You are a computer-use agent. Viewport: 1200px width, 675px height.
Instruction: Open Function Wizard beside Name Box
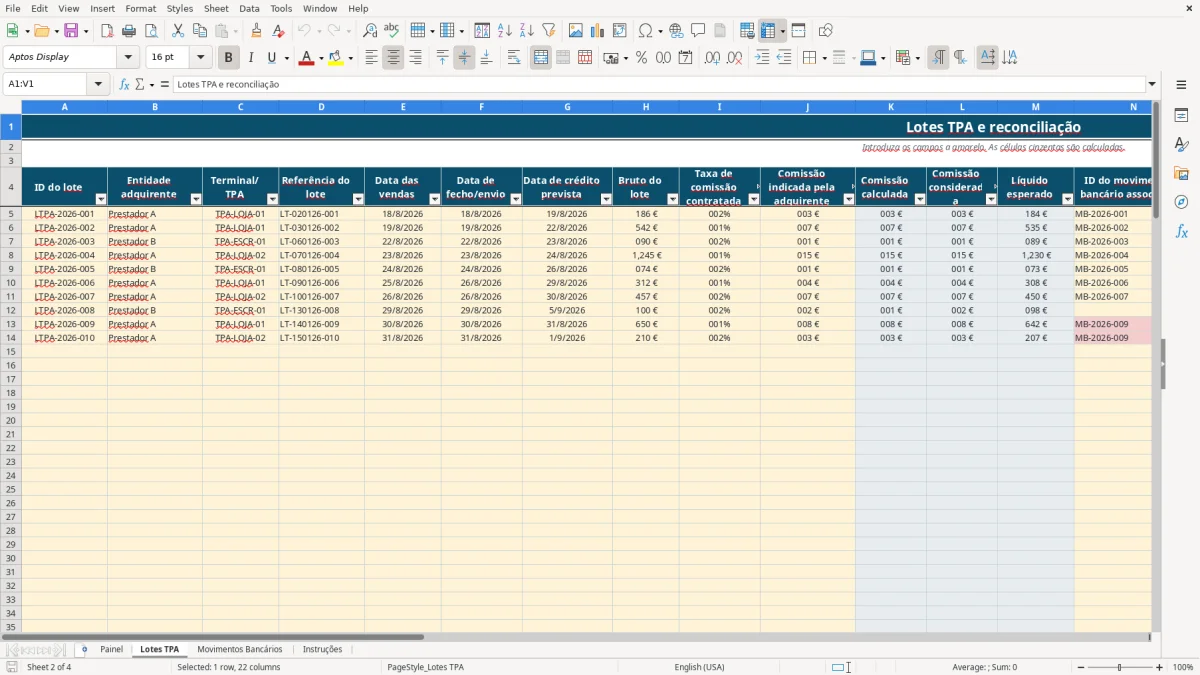pyautogui.click(x=125, y=84)
